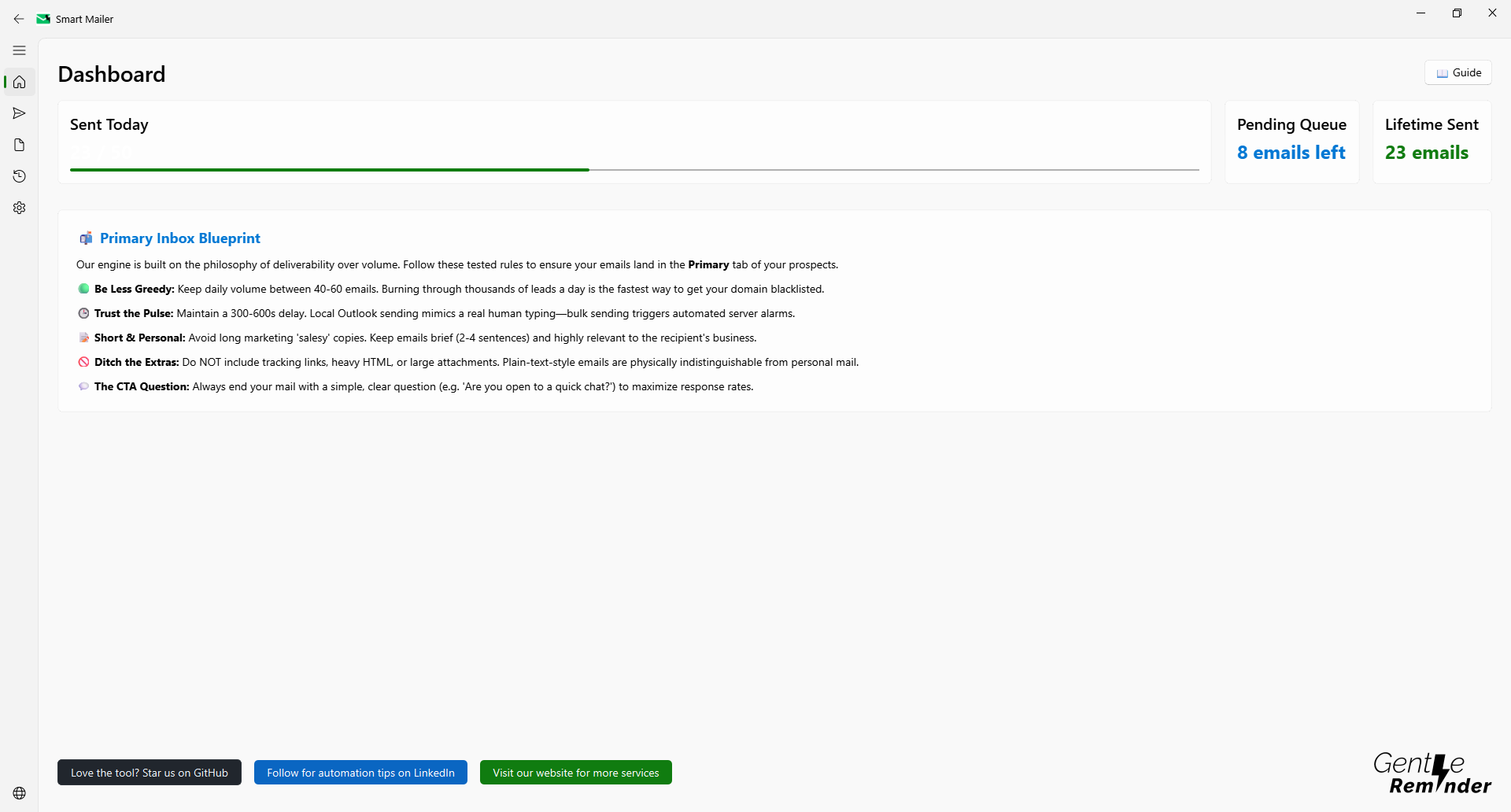Viewport: 1511px width, 812px height.
Task: Open the hamburger navigation menu
Action: click(19, 50)
